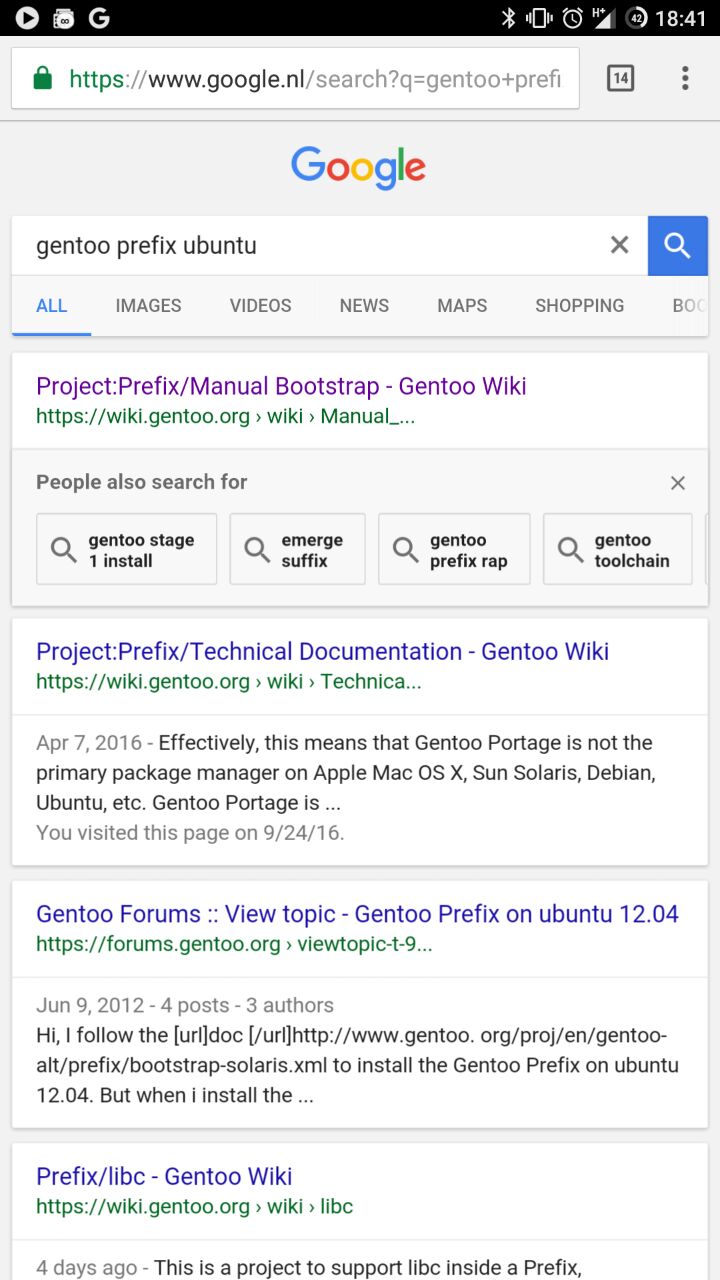The image size is (720, 1280).
Task: Tap the Google logo
Action: tap(359, 168)
